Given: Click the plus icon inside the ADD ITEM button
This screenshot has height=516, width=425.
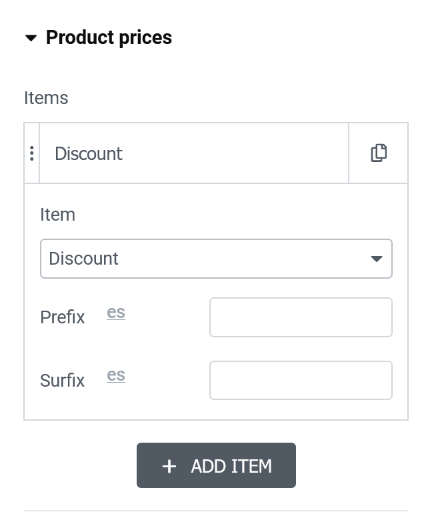Looking at the screenshot, I should (169, 466).
